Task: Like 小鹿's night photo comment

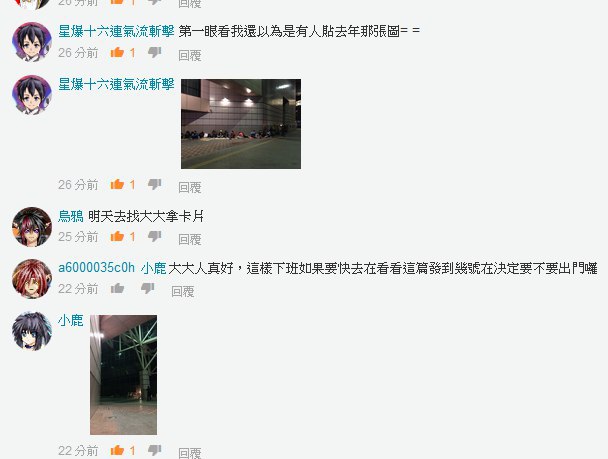Action: [x=117, y=450]
